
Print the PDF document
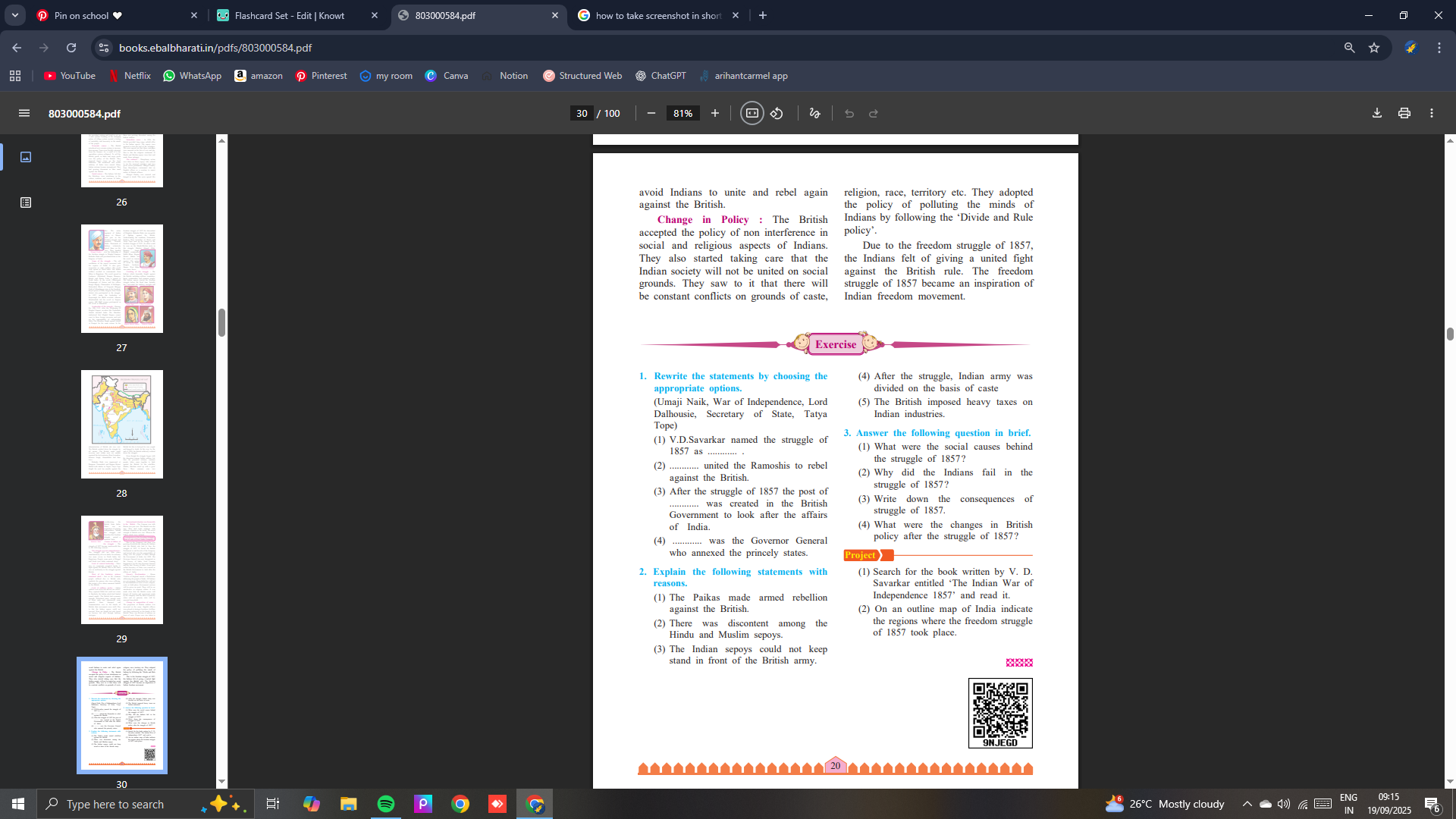point(1404,114)
